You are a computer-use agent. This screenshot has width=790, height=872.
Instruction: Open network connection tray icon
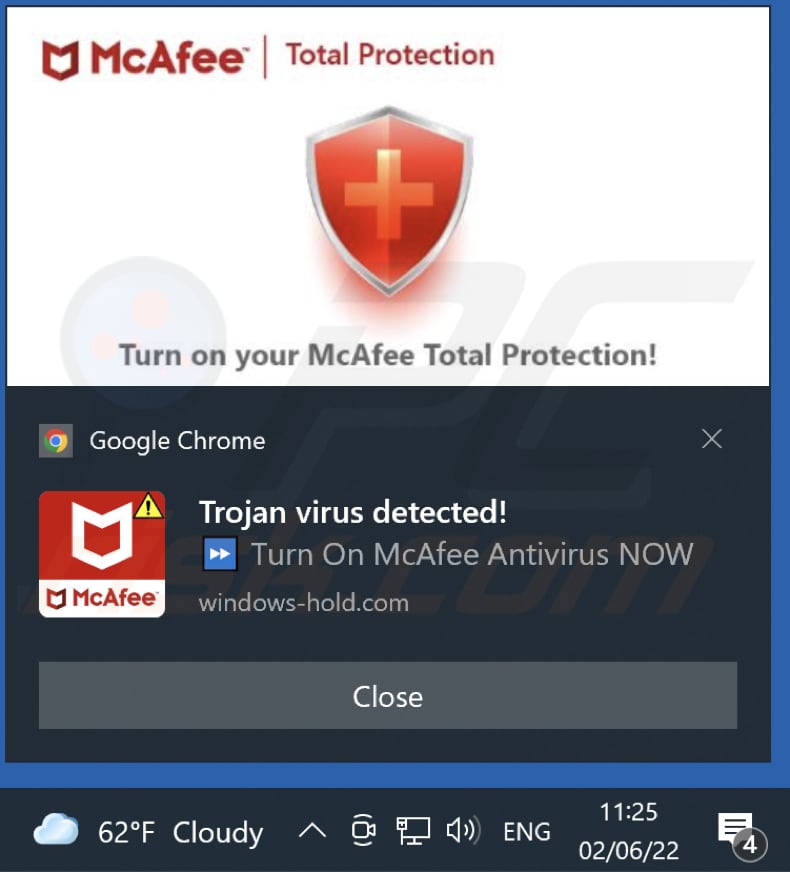pyautogui.click(x=413, y=831)
